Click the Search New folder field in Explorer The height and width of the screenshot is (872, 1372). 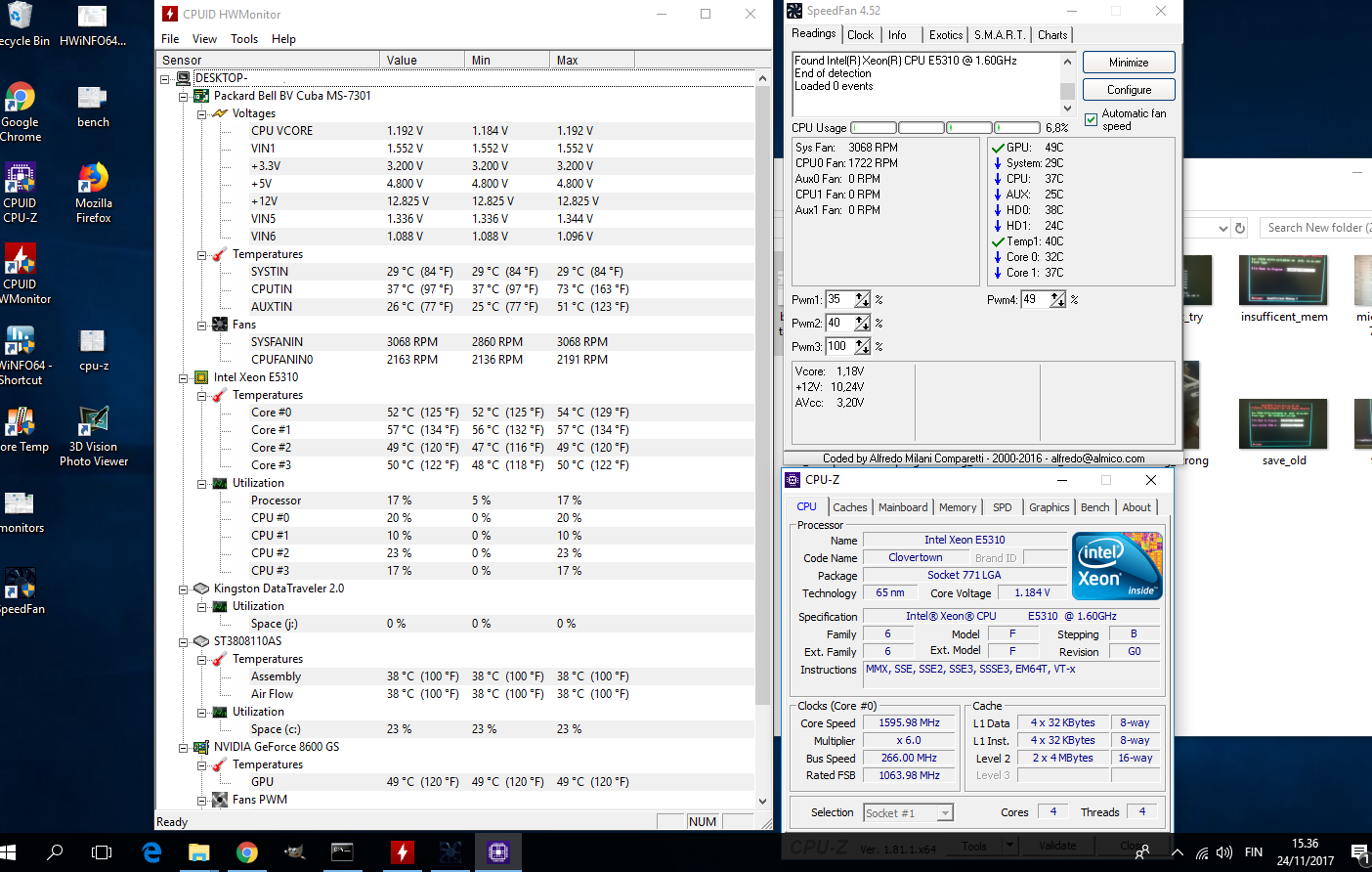coord(1316,228)
